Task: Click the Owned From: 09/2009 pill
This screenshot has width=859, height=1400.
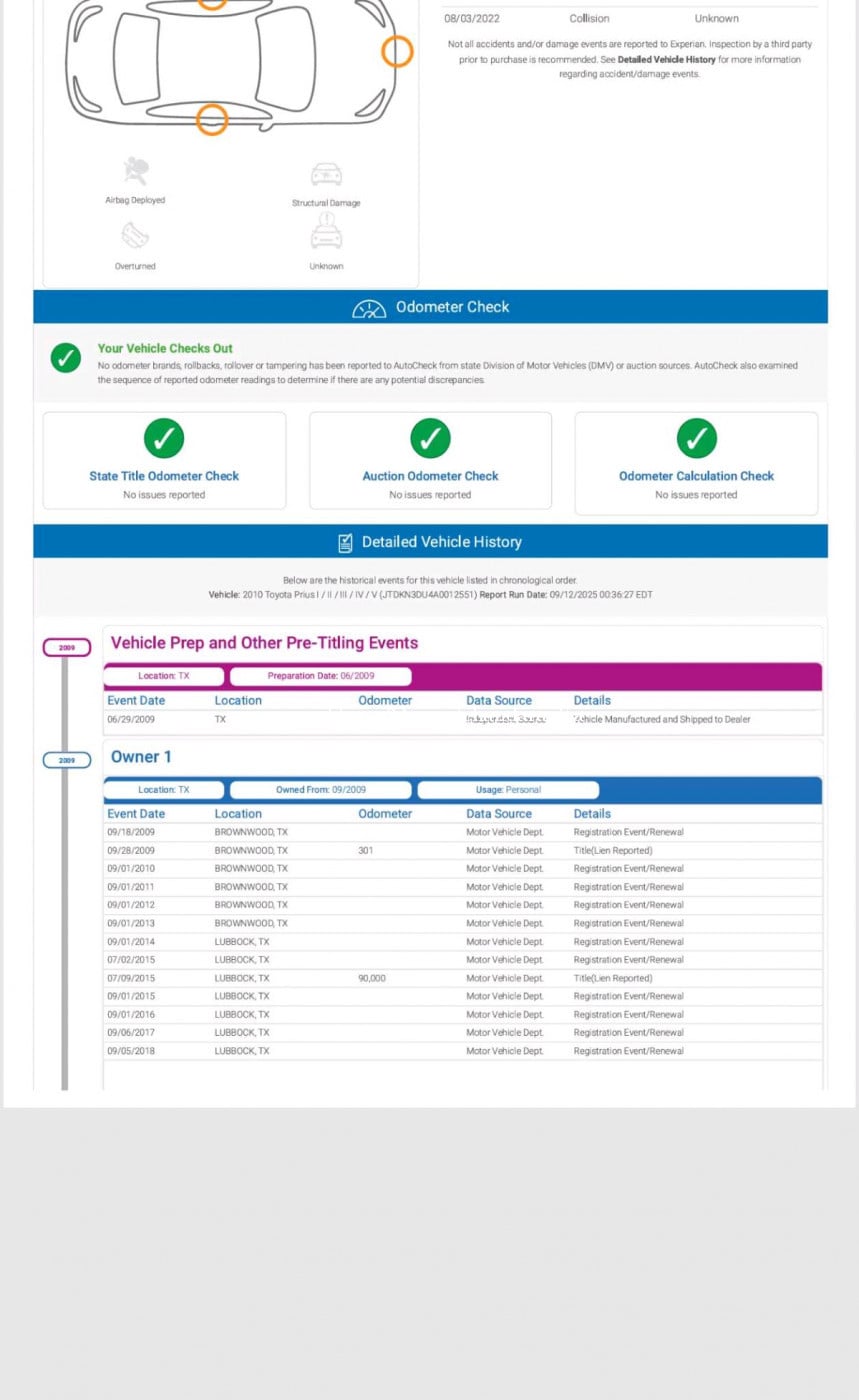Action: coord(320,790)
